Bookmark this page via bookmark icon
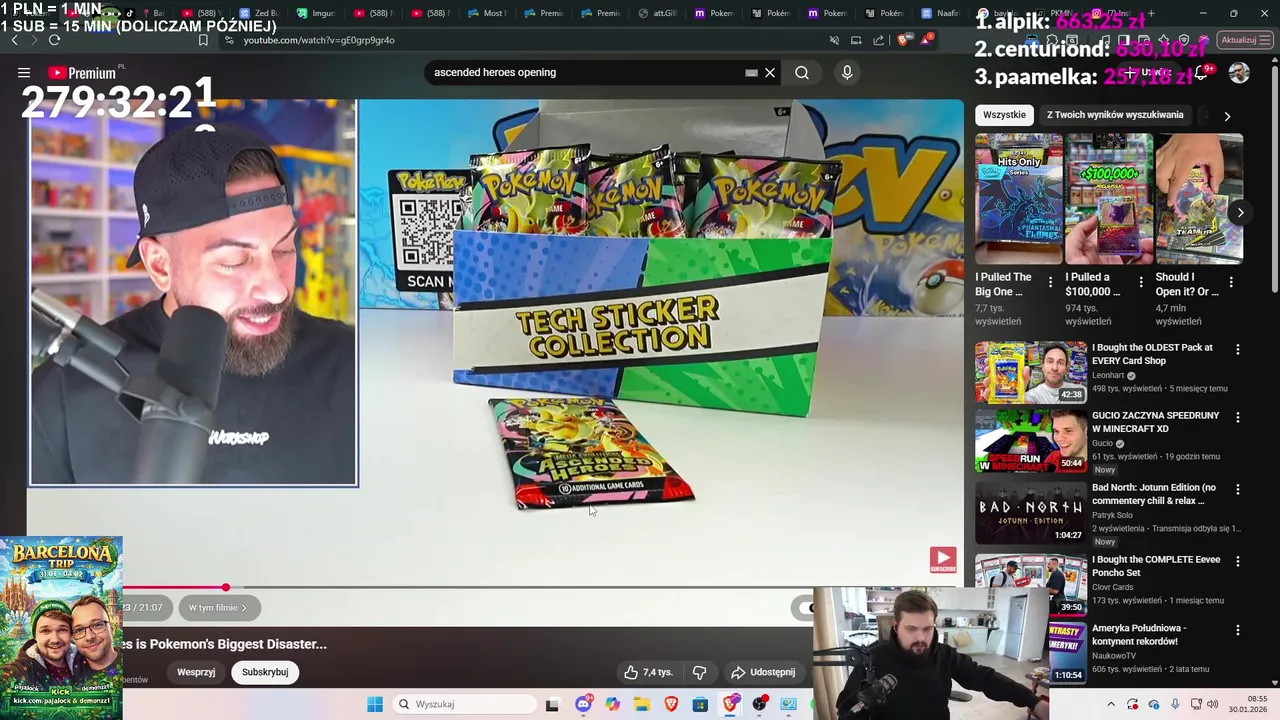The width and height of the screenshot is (1280, 720). tap(203, 40)
